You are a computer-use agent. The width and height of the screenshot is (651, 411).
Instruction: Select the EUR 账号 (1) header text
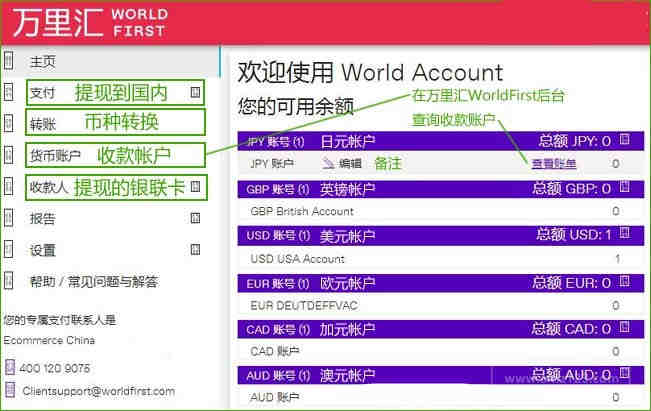point(278,284)
